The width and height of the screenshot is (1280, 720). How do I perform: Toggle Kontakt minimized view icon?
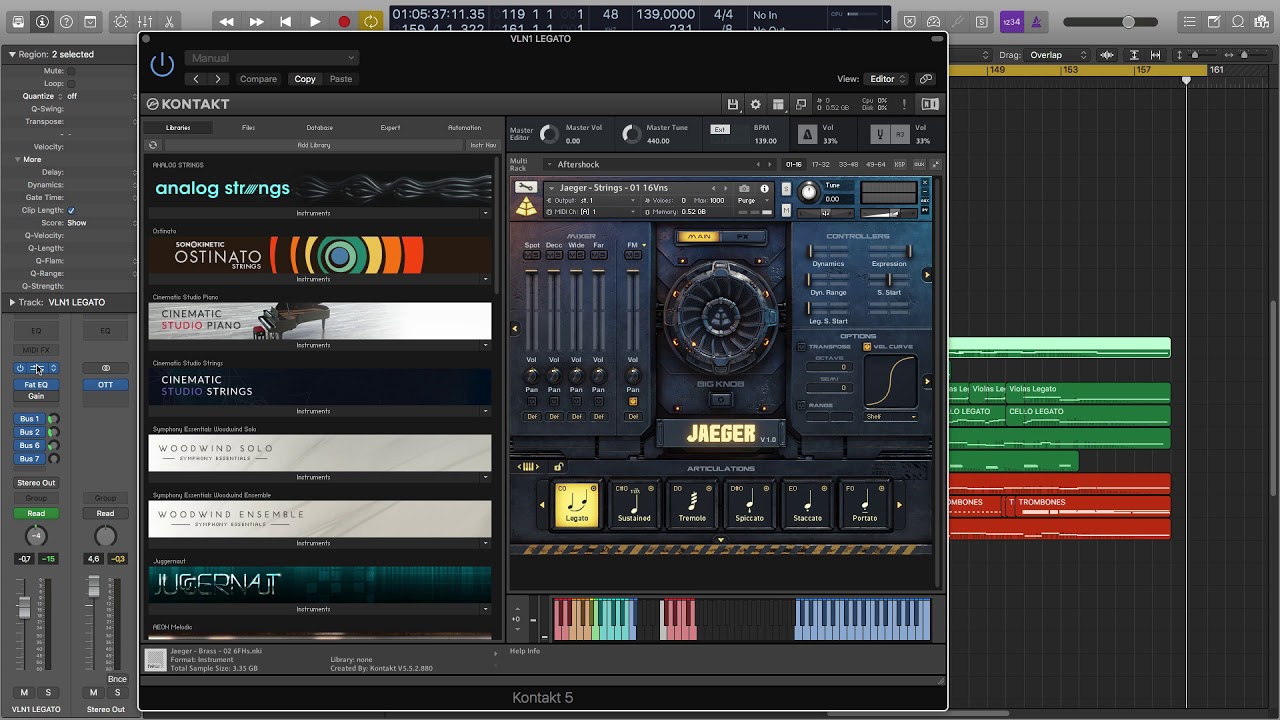[x=801, y=104]
